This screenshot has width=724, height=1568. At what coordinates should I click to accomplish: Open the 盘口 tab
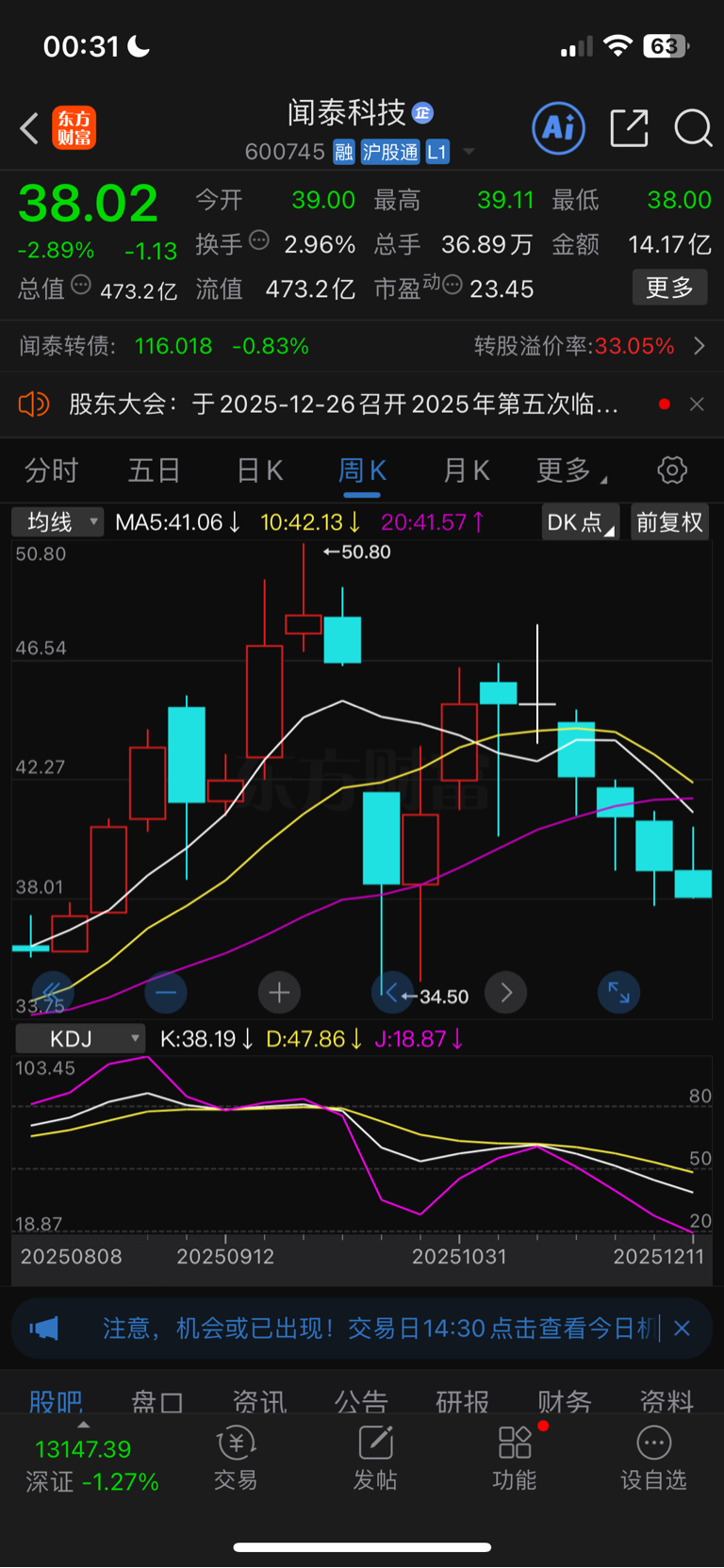point(157,1401)
